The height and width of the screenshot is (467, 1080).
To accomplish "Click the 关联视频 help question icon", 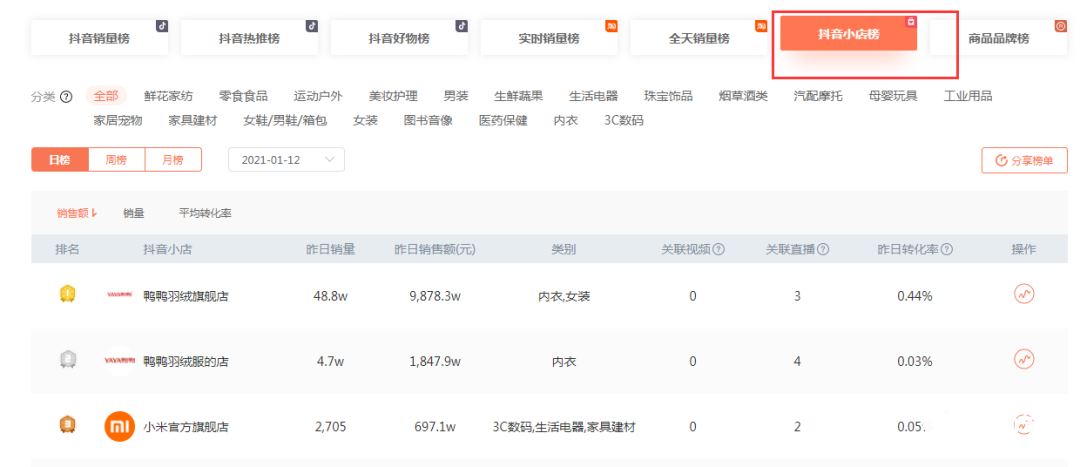I will pos(718,250).
